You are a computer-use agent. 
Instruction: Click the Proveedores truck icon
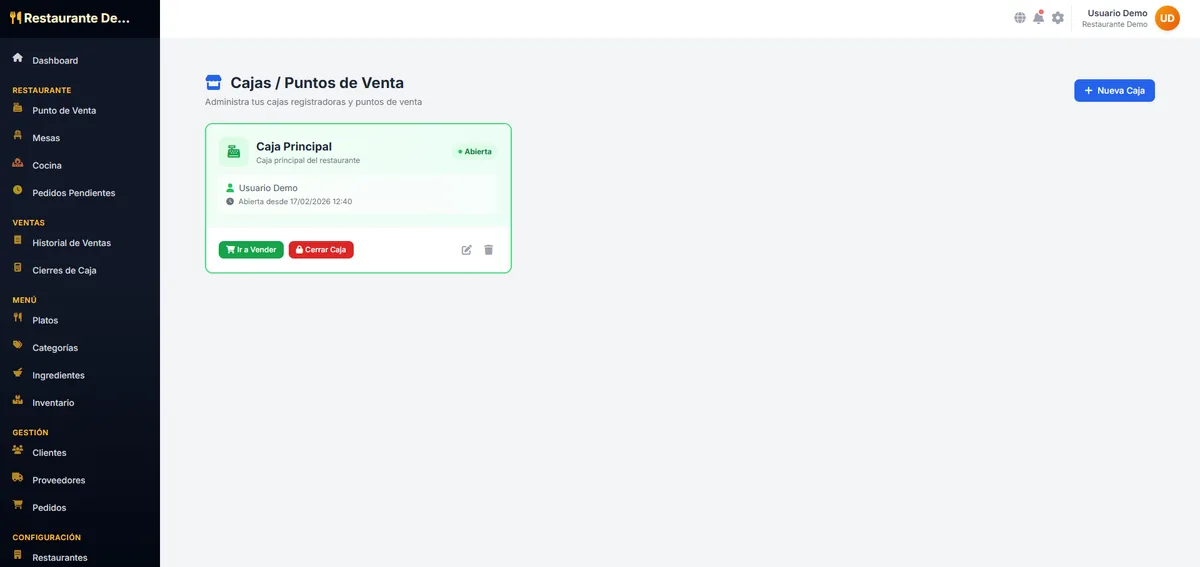tap(18, 478)
